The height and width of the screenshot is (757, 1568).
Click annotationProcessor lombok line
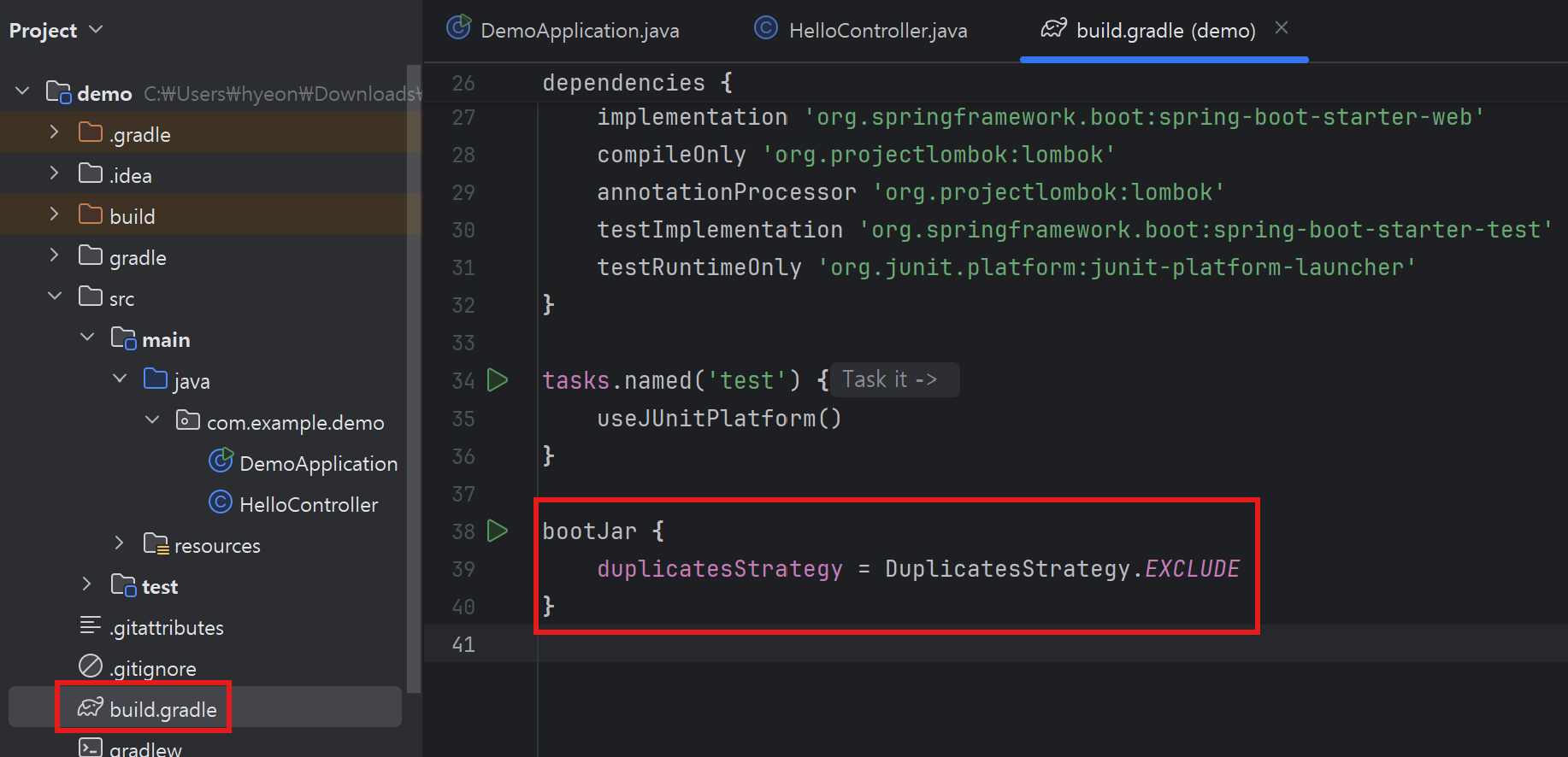click(911, 192)
